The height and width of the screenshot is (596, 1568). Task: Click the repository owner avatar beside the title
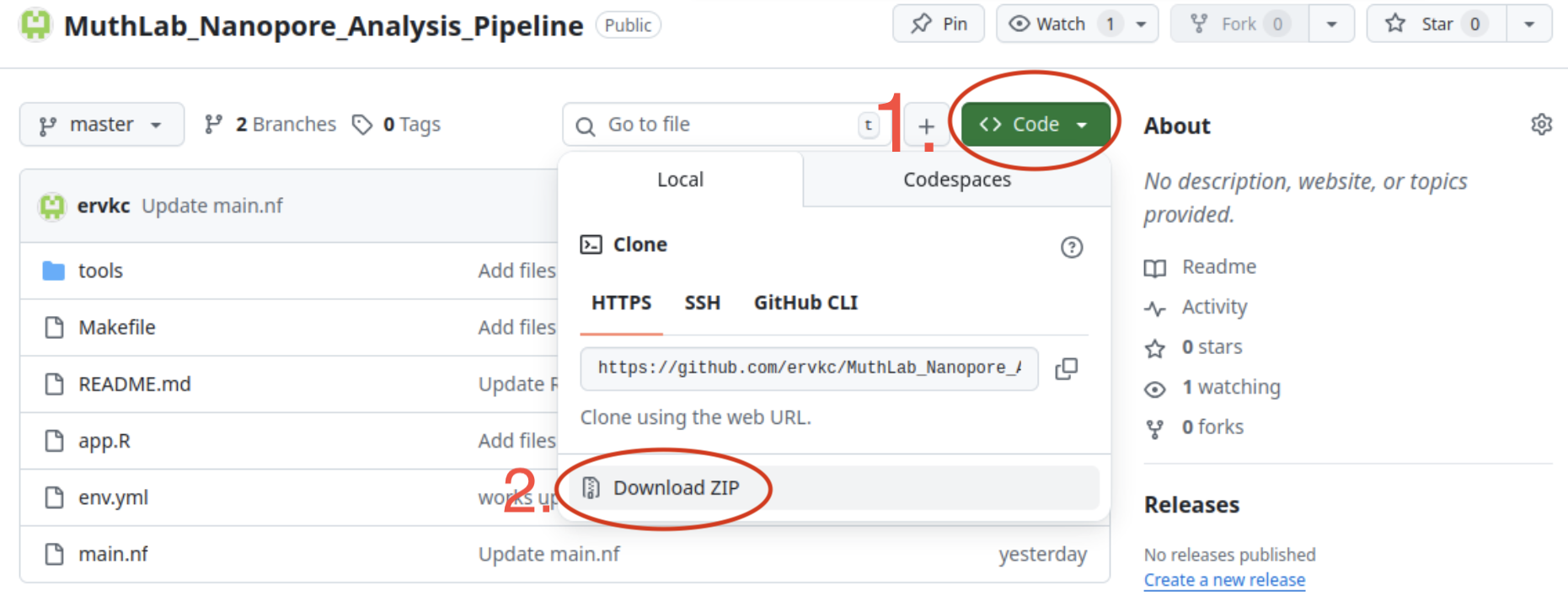point(35,24)
